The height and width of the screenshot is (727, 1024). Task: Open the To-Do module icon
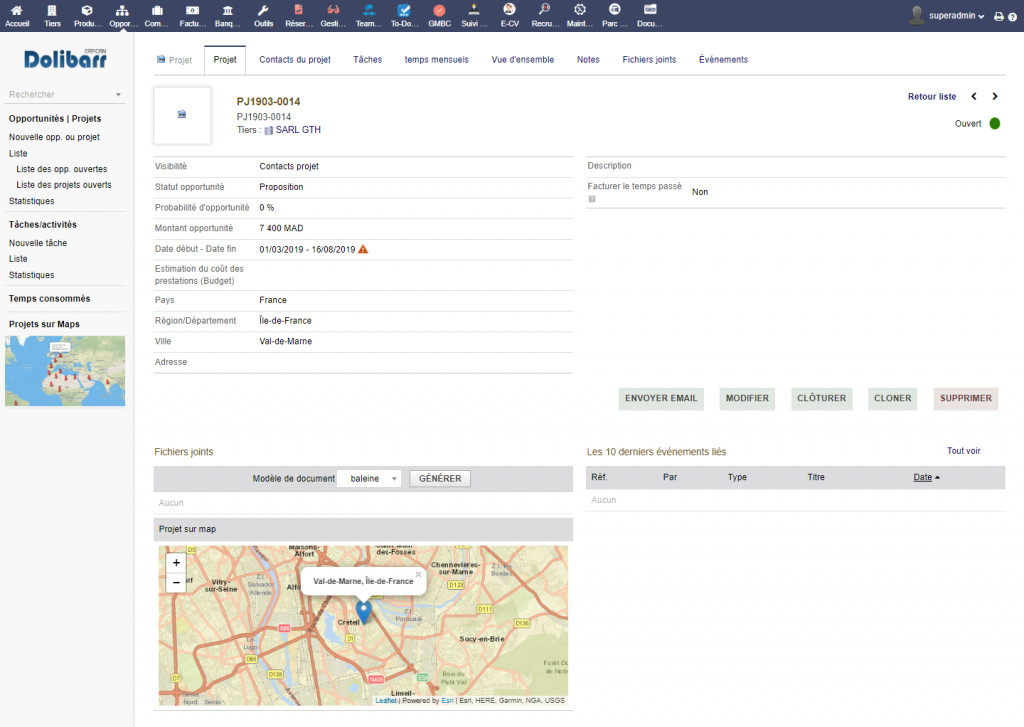[404, 10]
